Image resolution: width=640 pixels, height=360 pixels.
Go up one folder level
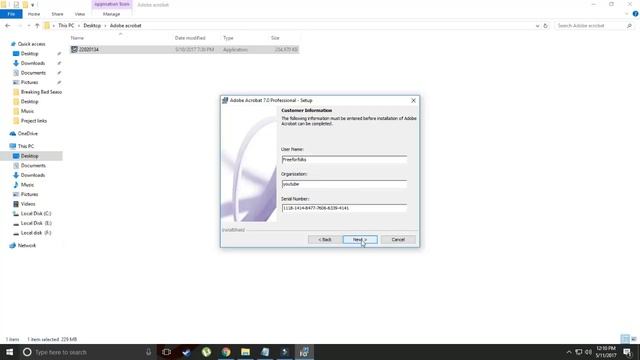[37, 26]
